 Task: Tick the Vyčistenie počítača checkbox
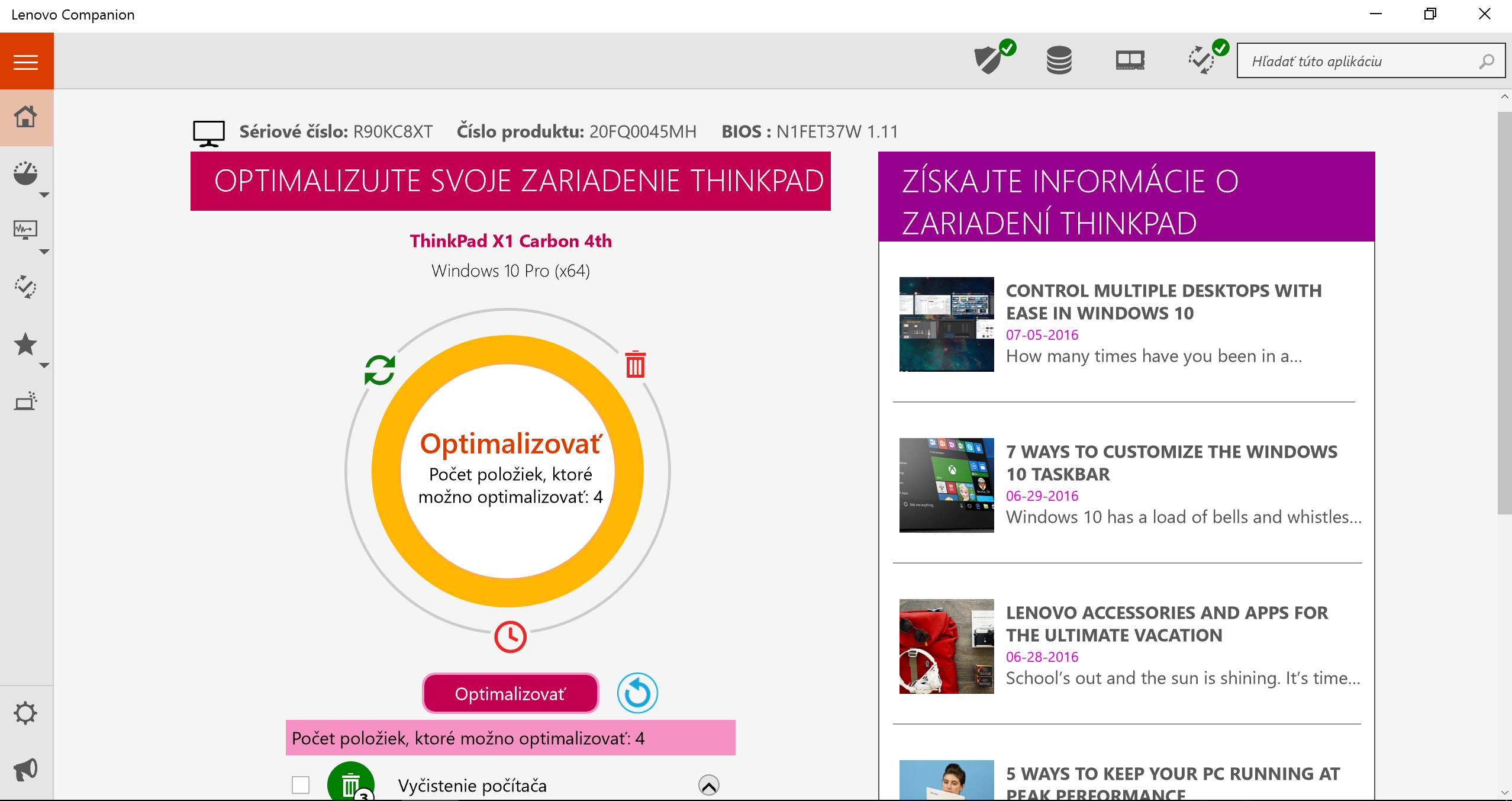[x=301, y=785]
